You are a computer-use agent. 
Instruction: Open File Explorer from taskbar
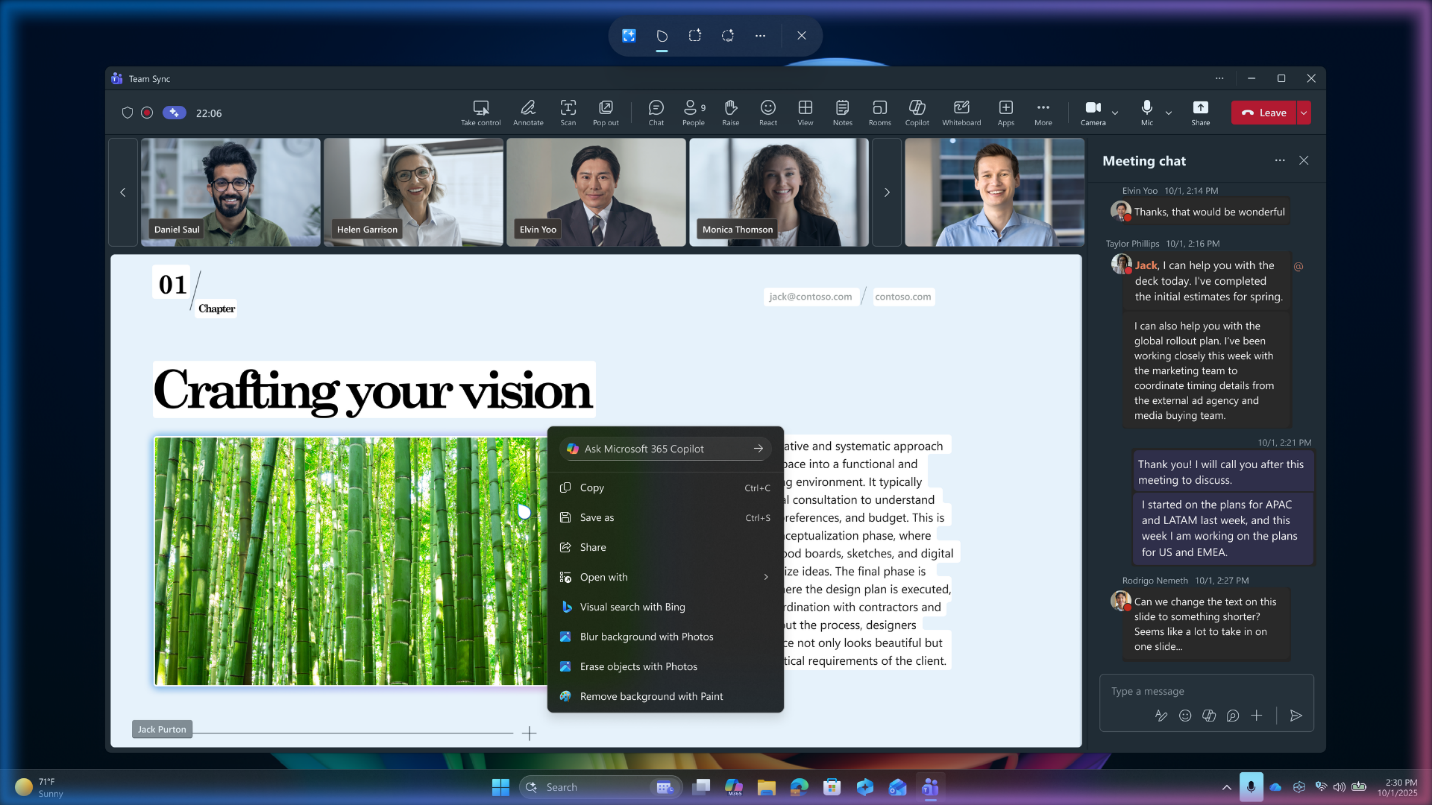coord(767,787)
